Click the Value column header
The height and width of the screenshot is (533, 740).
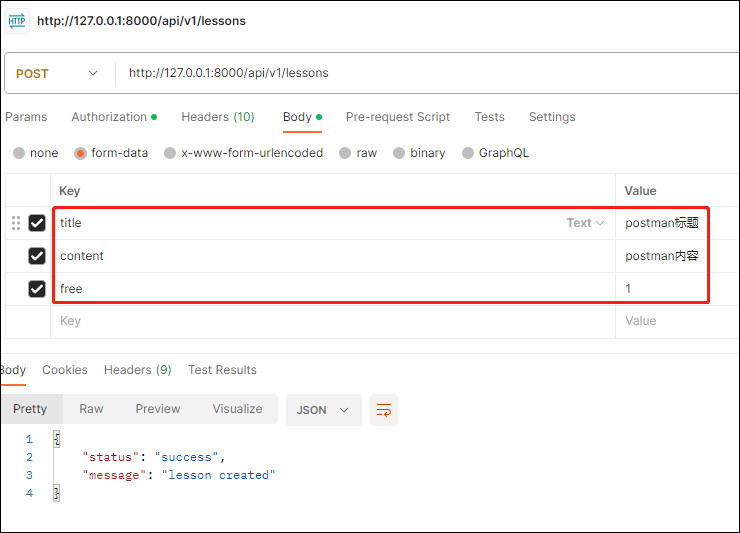(640, 191)
